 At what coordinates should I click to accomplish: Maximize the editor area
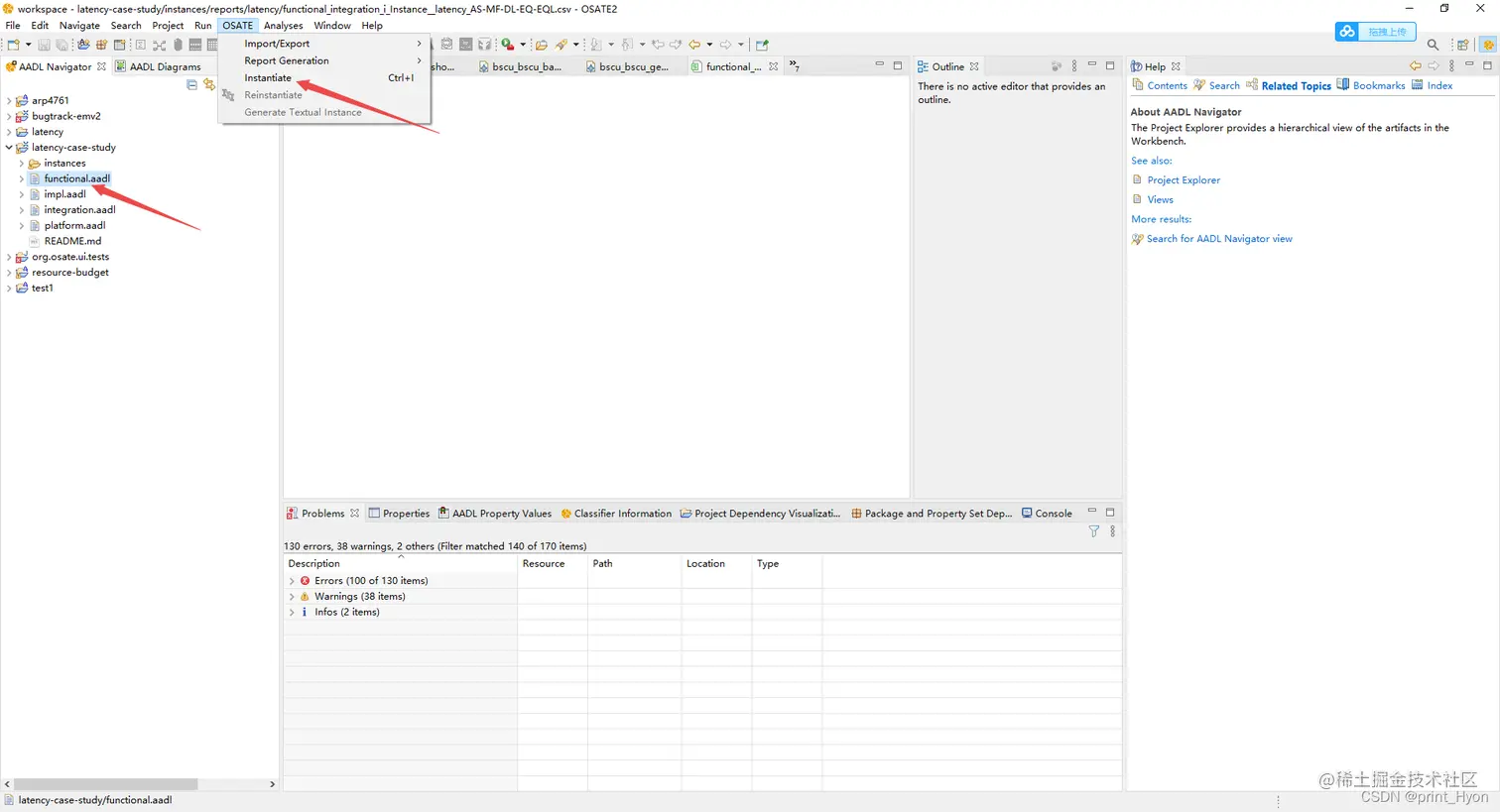[x=898, y=65]
